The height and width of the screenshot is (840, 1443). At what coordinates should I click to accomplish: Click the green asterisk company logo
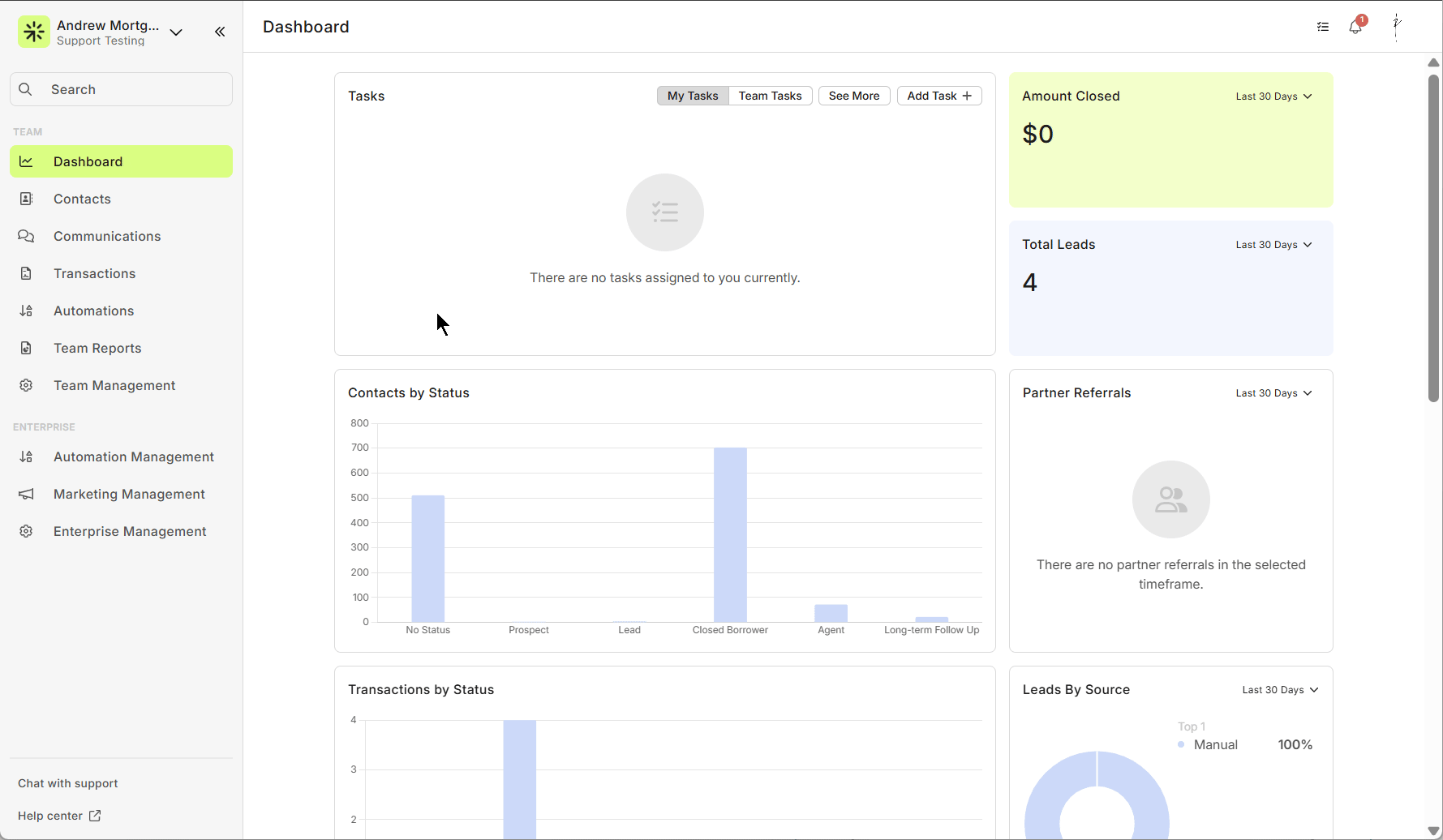(x=34, y=32)
